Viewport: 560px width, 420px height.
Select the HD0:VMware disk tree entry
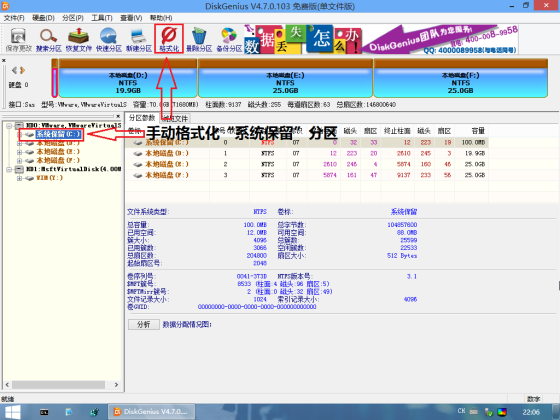click(x=73, y=125)
